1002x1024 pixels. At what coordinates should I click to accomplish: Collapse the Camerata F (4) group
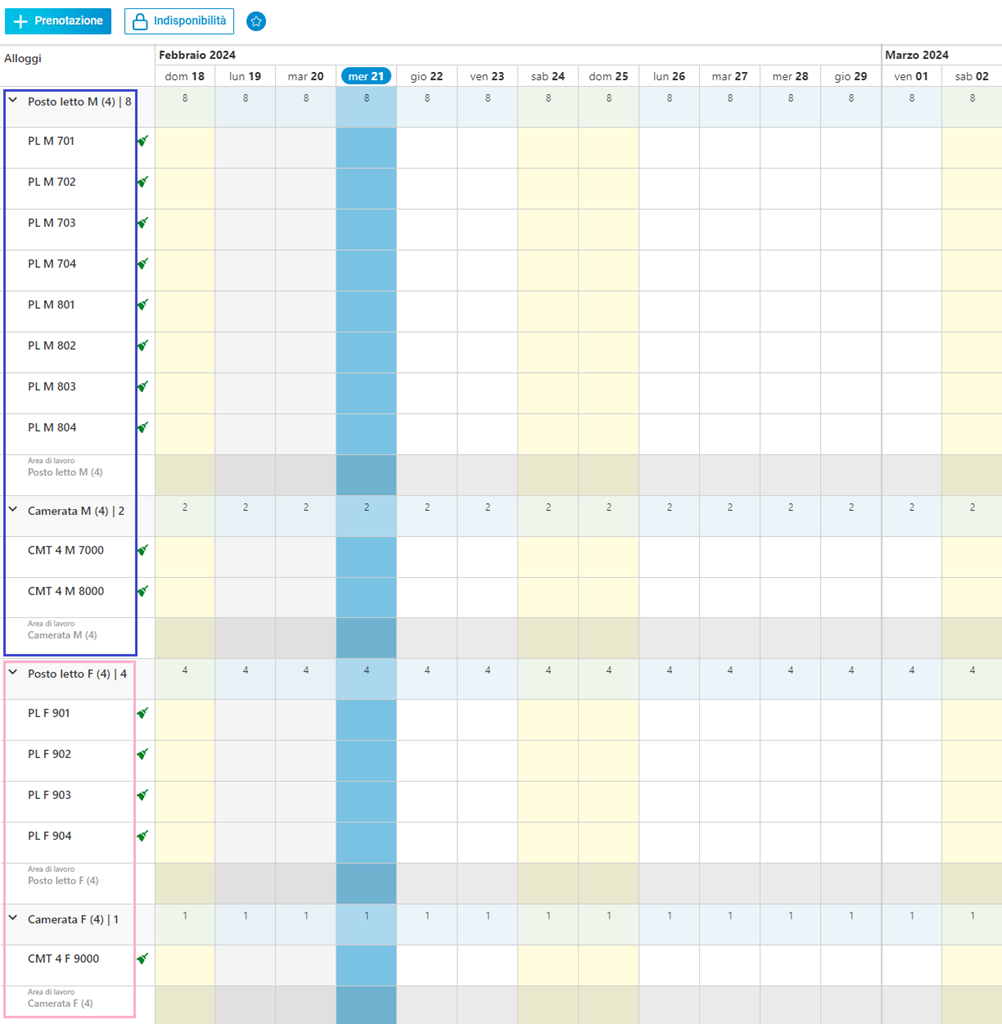tap(13, 918)
